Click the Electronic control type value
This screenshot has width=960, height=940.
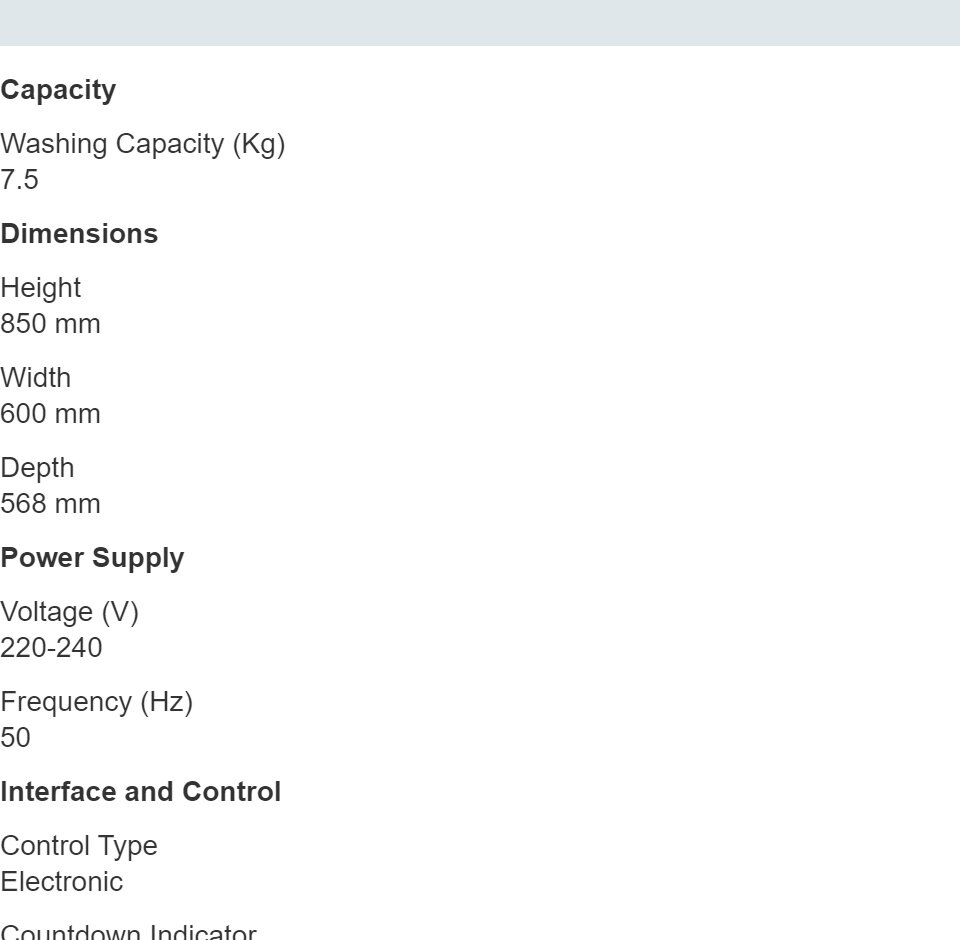(x=62, y=882)
